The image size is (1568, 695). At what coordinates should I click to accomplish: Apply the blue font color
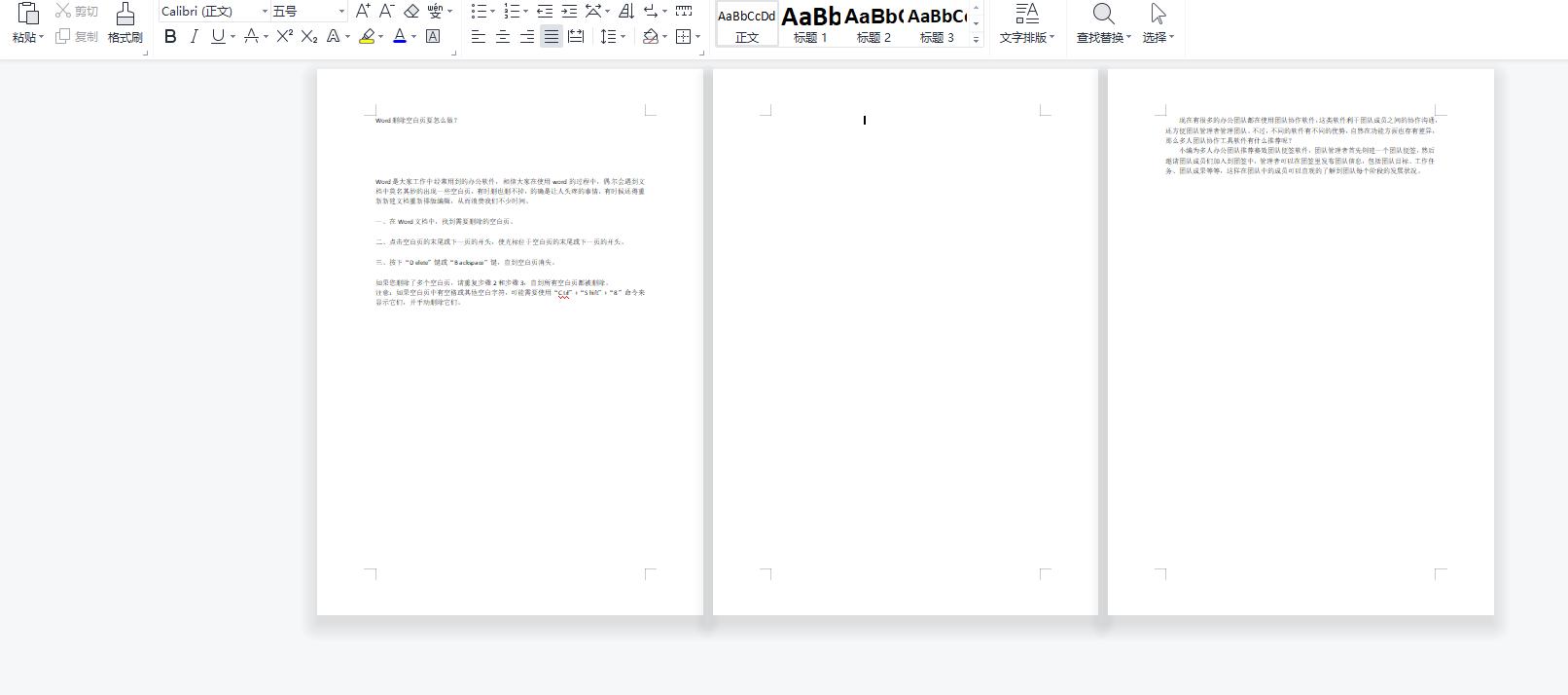[400, 36]
